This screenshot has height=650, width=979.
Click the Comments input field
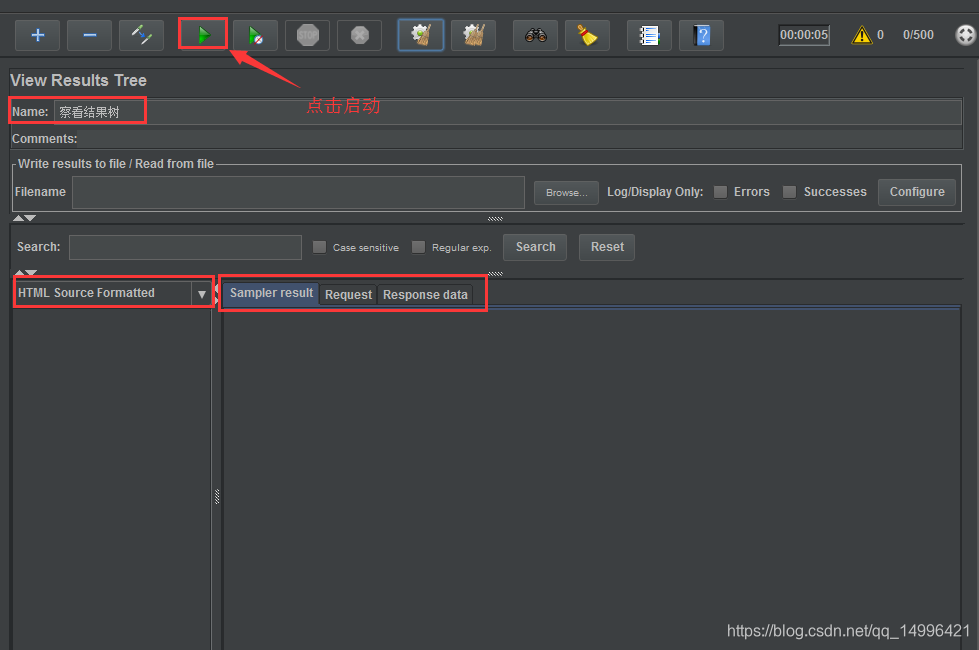[520, 139]
